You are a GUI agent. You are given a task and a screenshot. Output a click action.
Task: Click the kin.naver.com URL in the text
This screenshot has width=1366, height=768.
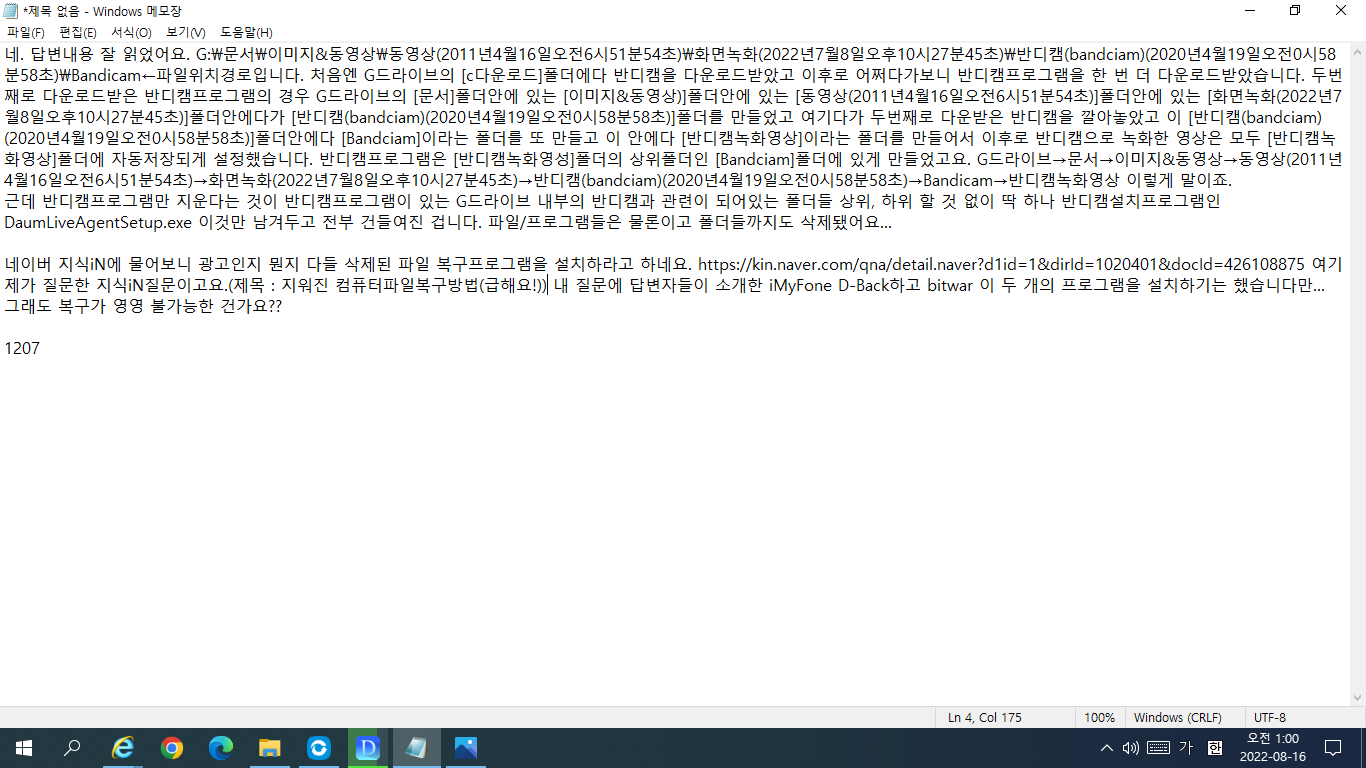tap(1001, 264)
